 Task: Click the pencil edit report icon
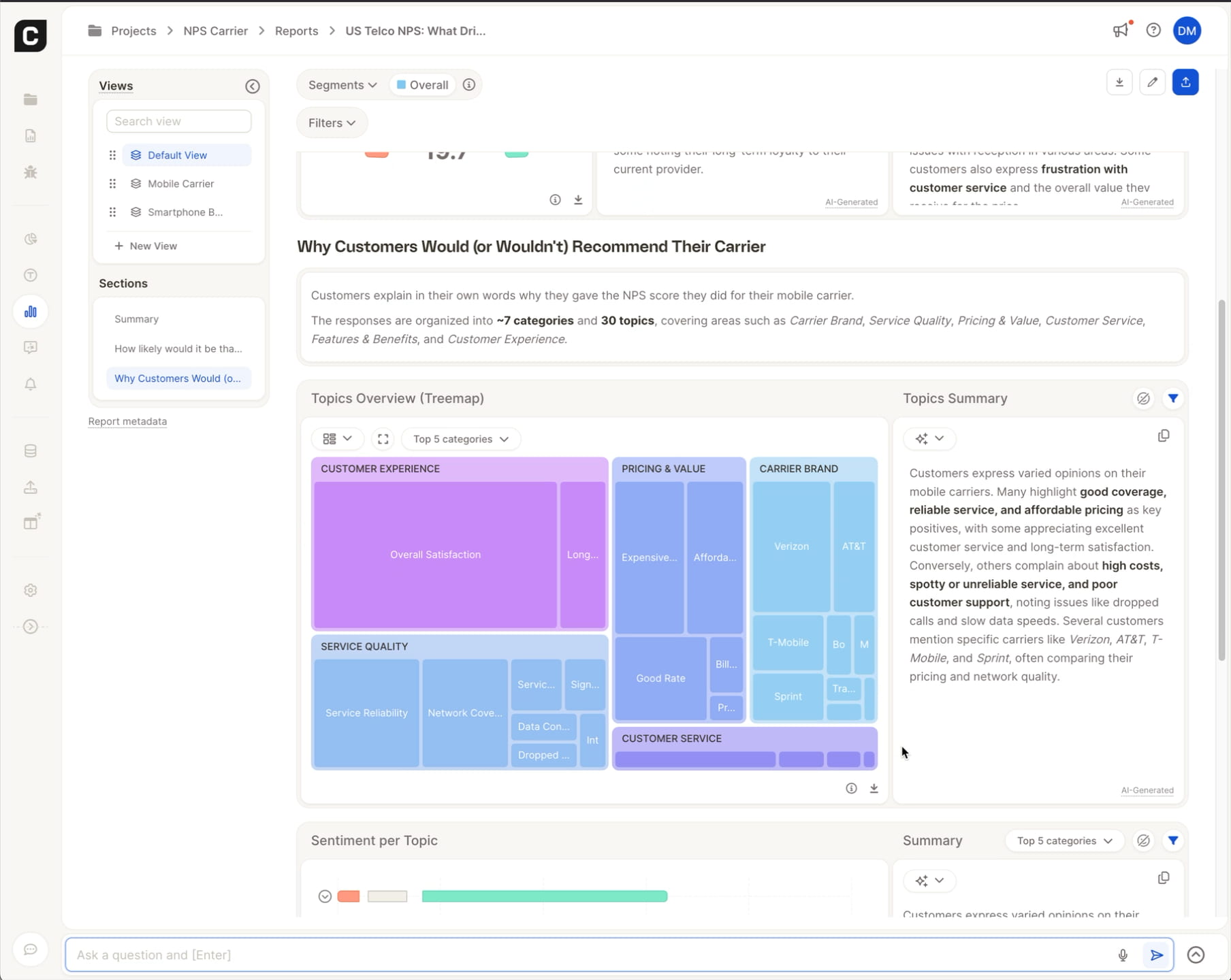click(x=1152, y=82)
